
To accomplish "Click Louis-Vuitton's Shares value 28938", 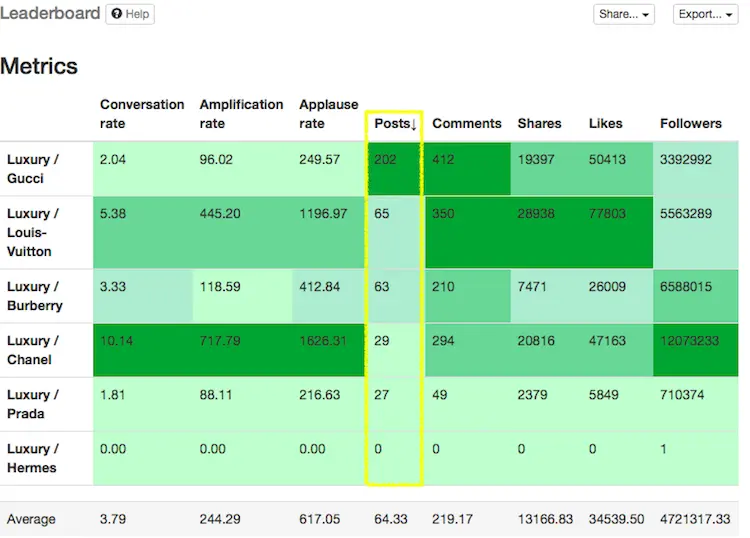I will tap(536, 213).
